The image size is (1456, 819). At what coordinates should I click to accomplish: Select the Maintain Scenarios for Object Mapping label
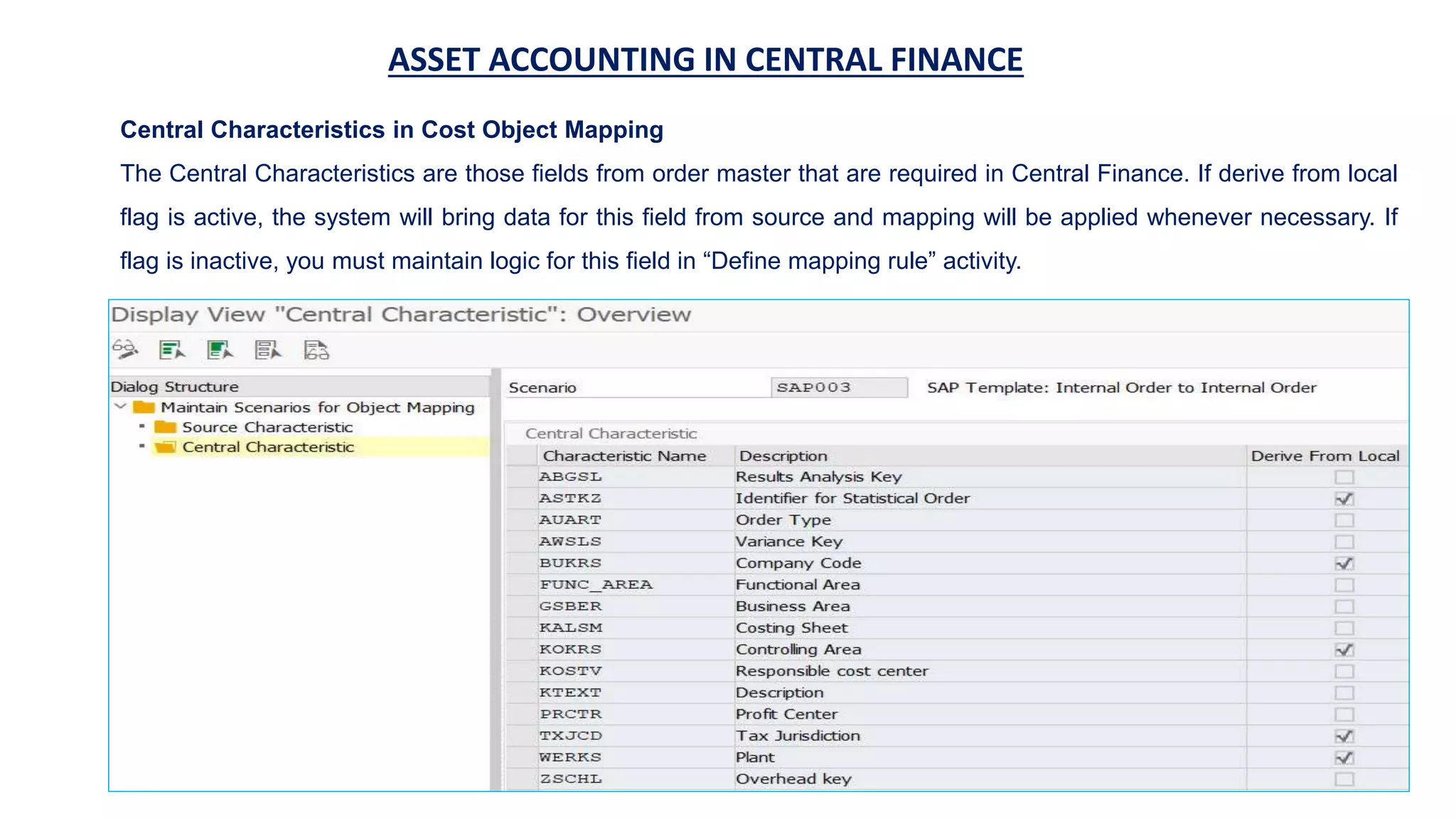point(318,407)
